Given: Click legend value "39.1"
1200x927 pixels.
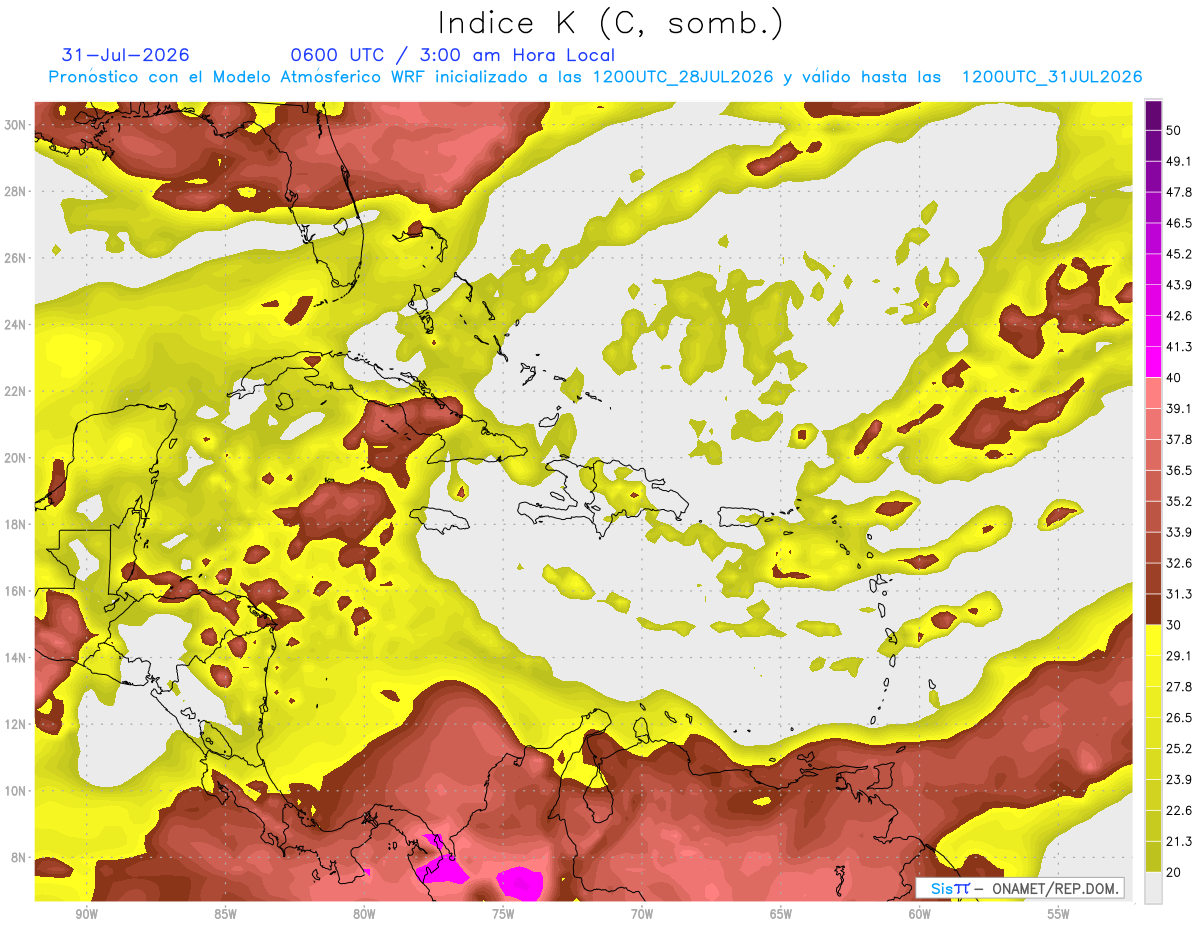Looking at the screenshot, I should (x=1179, y=408).
